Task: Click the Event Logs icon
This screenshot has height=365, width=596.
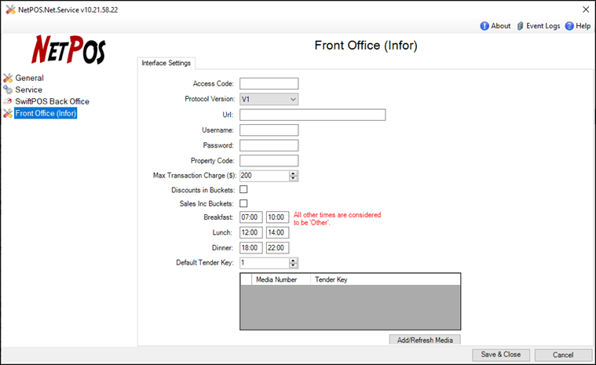Action: point(520,26)
